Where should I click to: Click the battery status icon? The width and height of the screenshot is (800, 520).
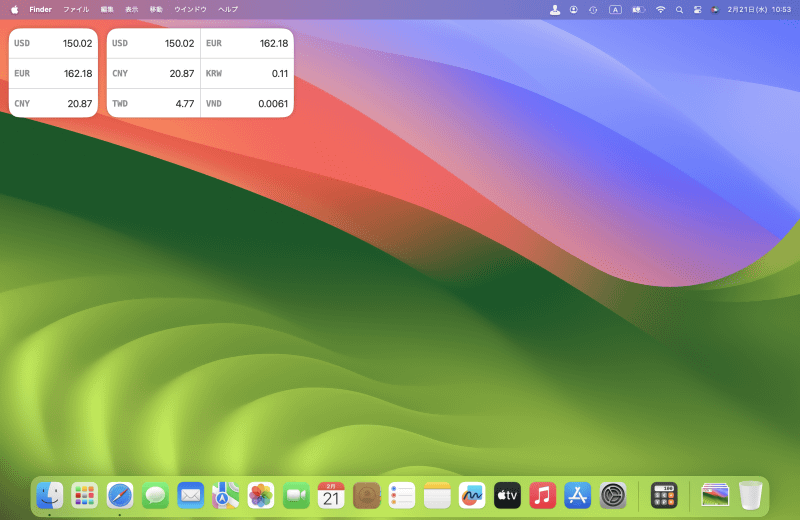click(x=638, y=10)
